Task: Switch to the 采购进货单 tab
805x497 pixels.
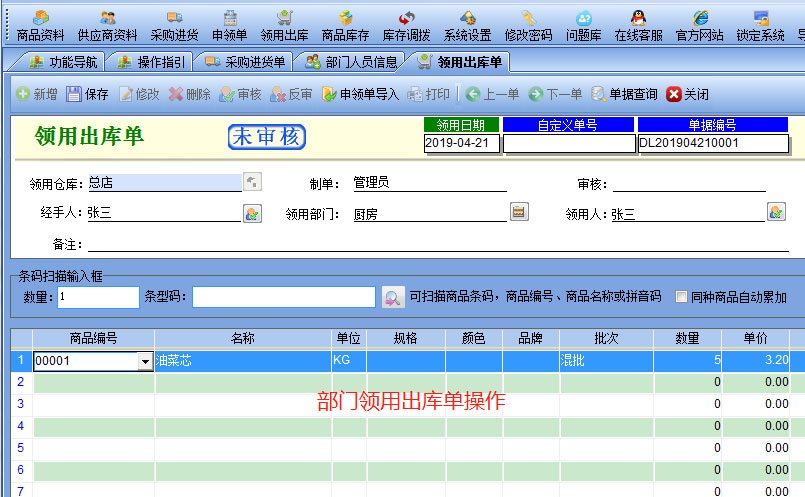Action: (245, 62)
